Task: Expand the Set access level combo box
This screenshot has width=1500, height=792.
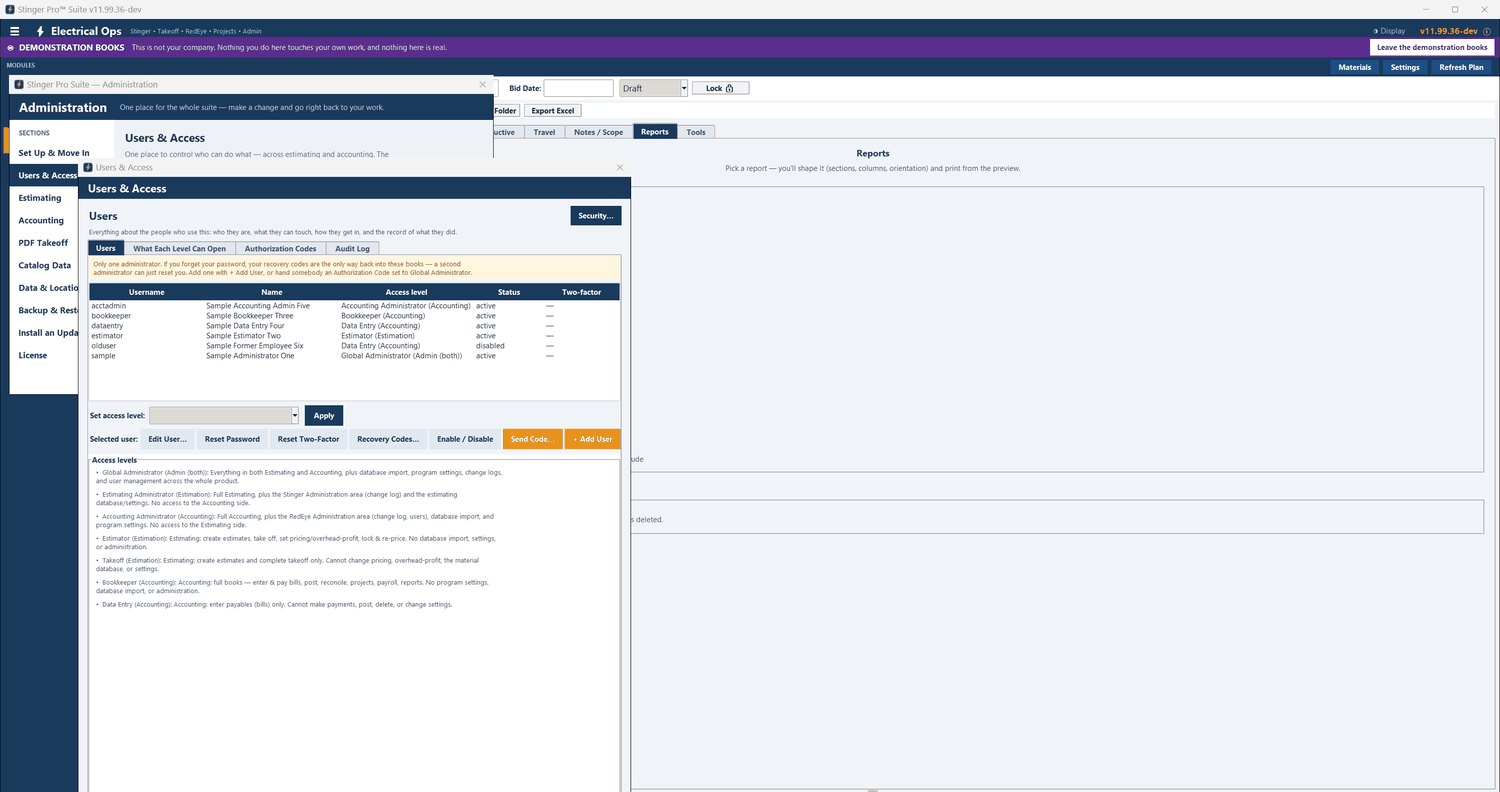Action: pos(295,415)
